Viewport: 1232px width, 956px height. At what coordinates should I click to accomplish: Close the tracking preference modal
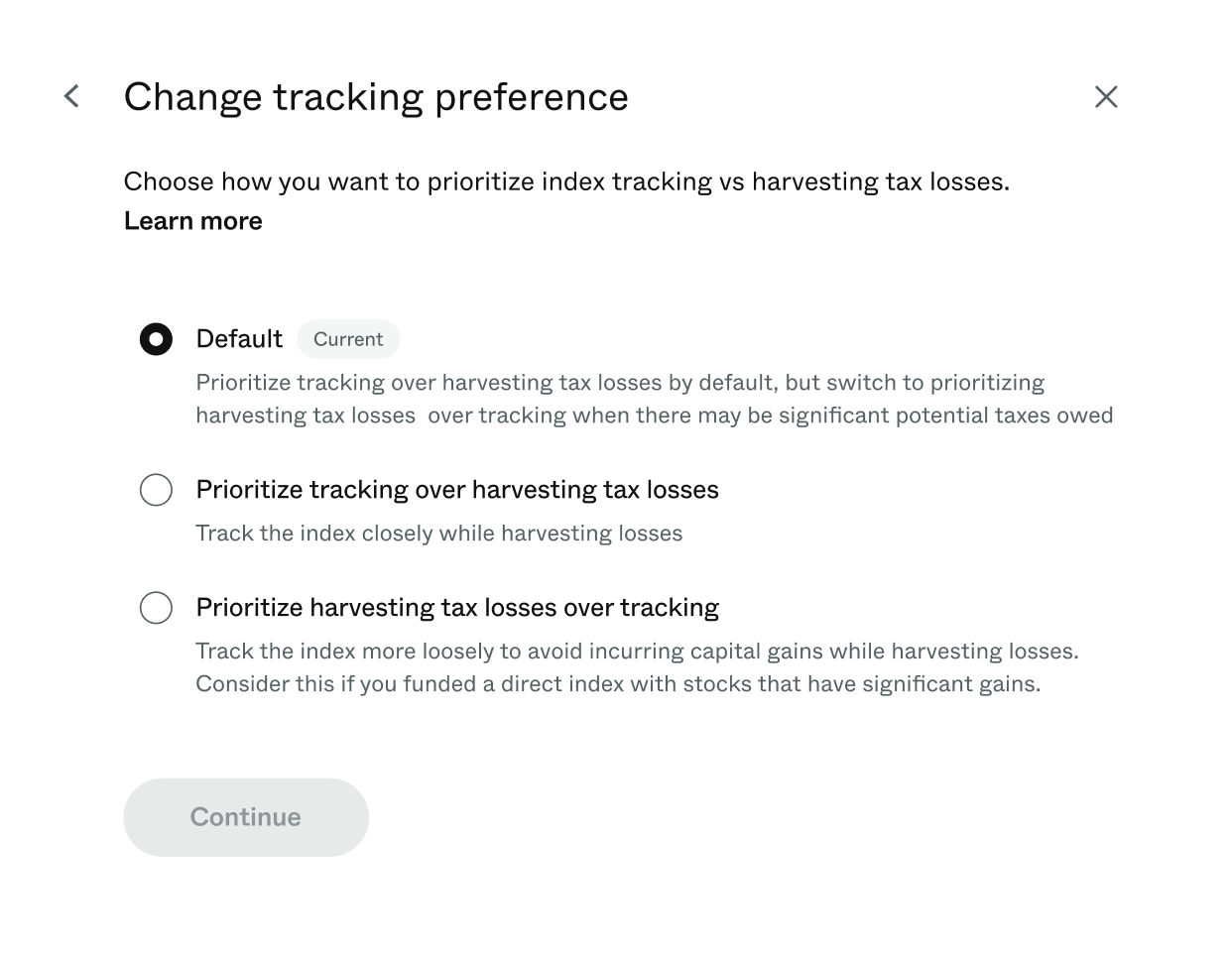pos(1106,97)
